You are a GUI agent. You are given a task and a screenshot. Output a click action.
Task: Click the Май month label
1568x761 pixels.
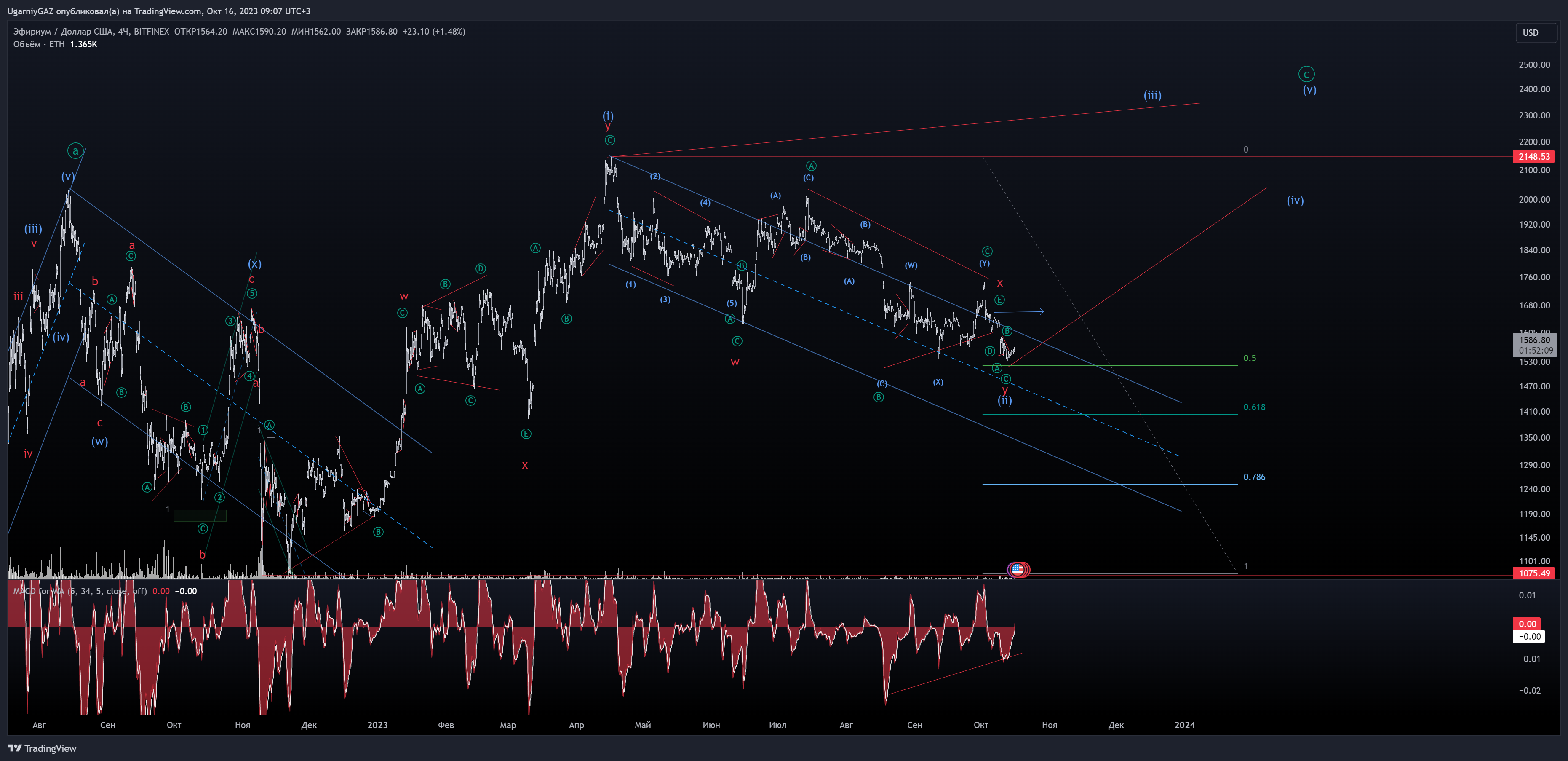click(643, 725)
